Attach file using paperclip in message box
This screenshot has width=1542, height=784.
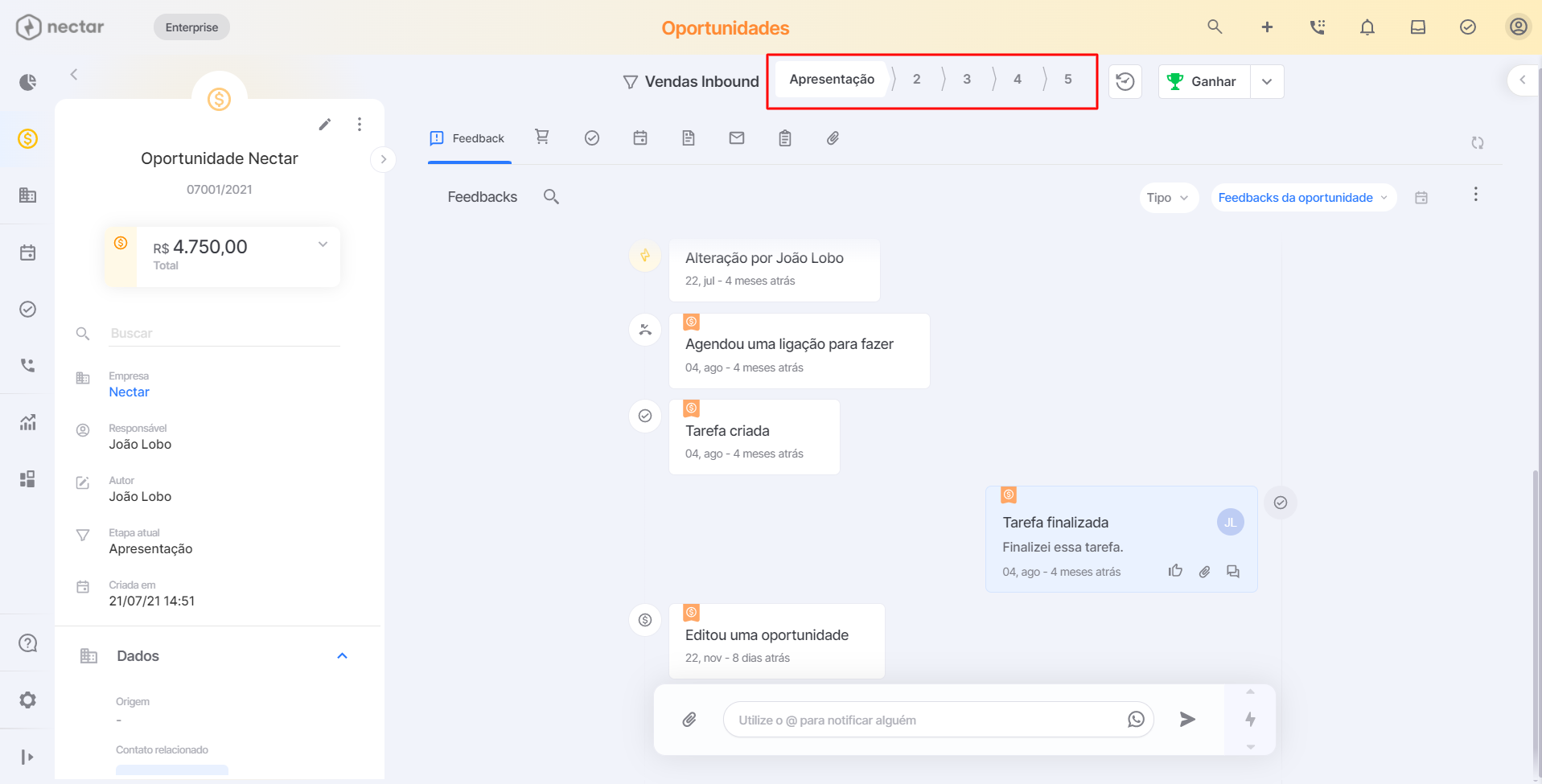coord(689,720)
